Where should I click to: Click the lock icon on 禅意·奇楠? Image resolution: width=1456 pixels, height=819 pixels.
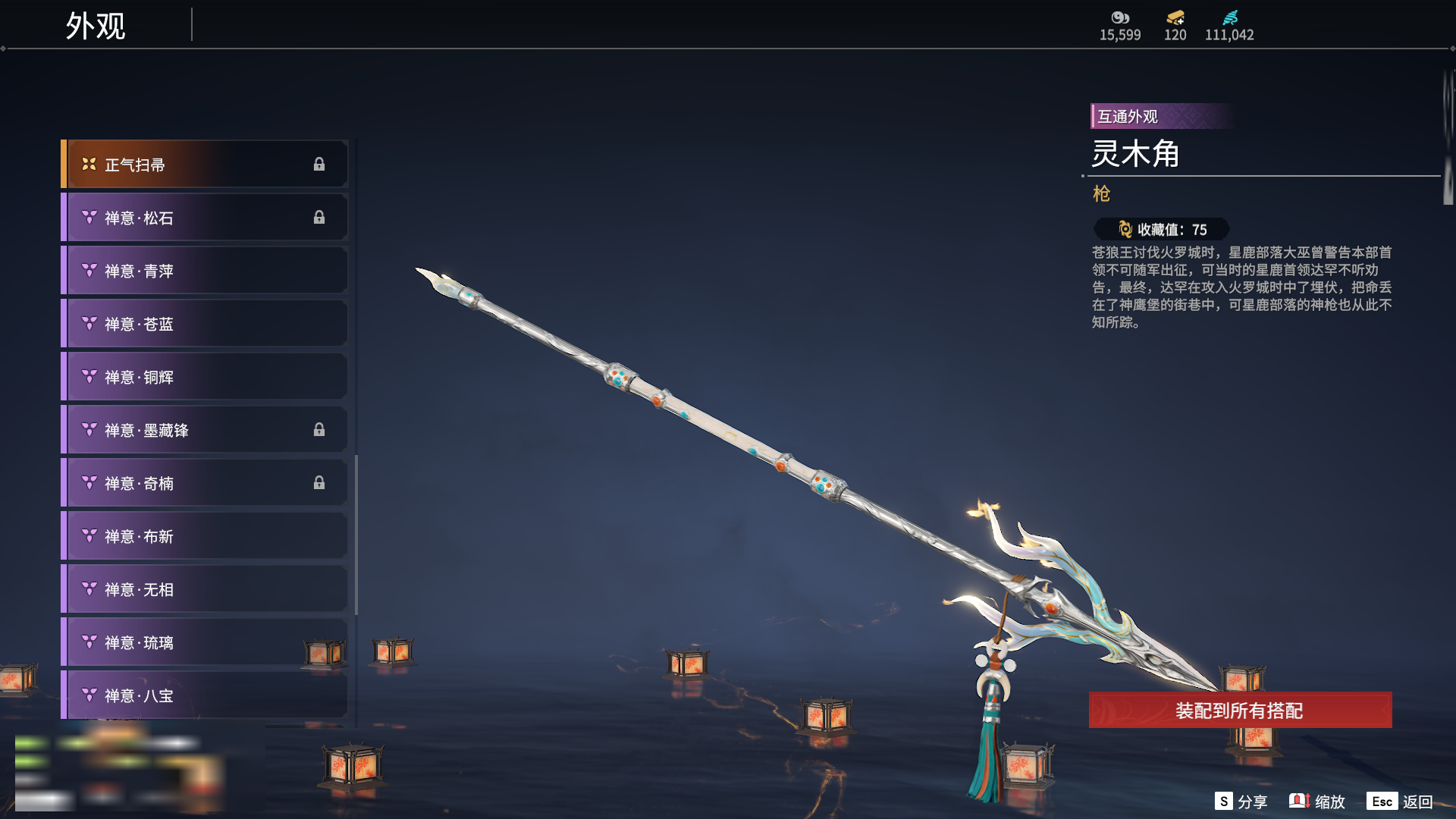point(319,483)
